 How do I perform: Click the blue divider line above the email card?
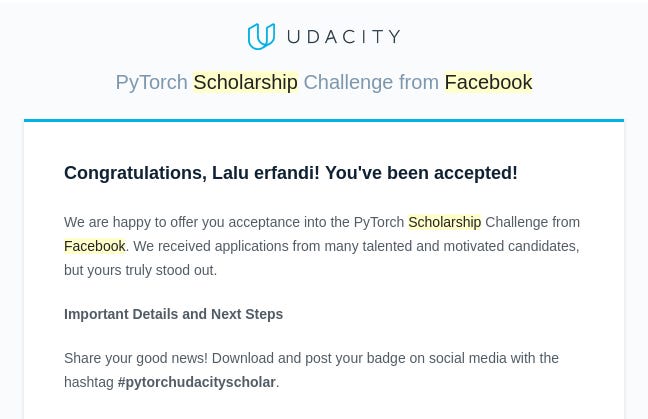pos(324,121)
